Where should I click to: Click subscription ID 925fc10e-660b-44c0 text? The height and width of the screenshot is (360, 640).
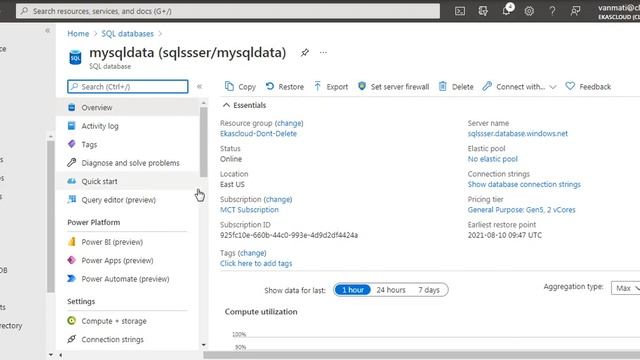[289, 235]
